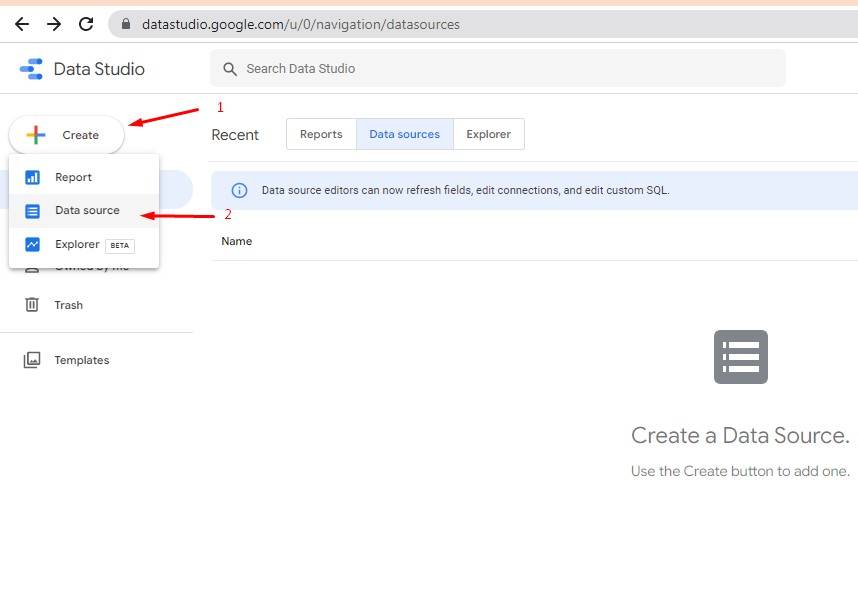This screenshot has height=591, width=858.
Task: Click the BETA badge next to Explorer
Action: tap(120, 245)
